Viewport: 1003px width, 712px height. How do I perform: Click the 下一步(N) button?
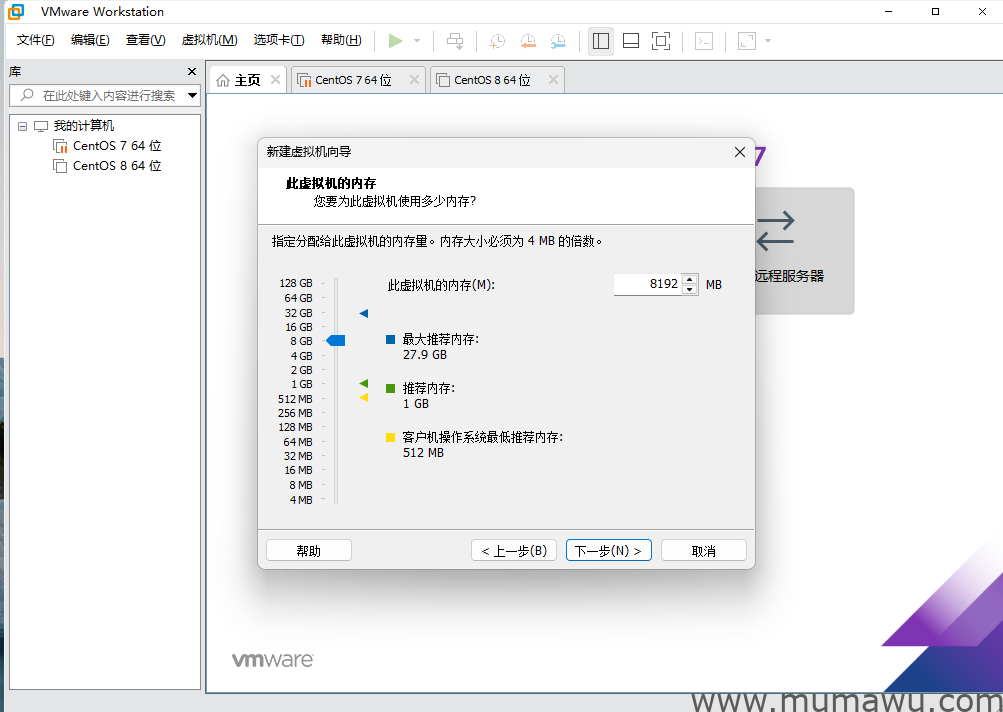point(608,549)
